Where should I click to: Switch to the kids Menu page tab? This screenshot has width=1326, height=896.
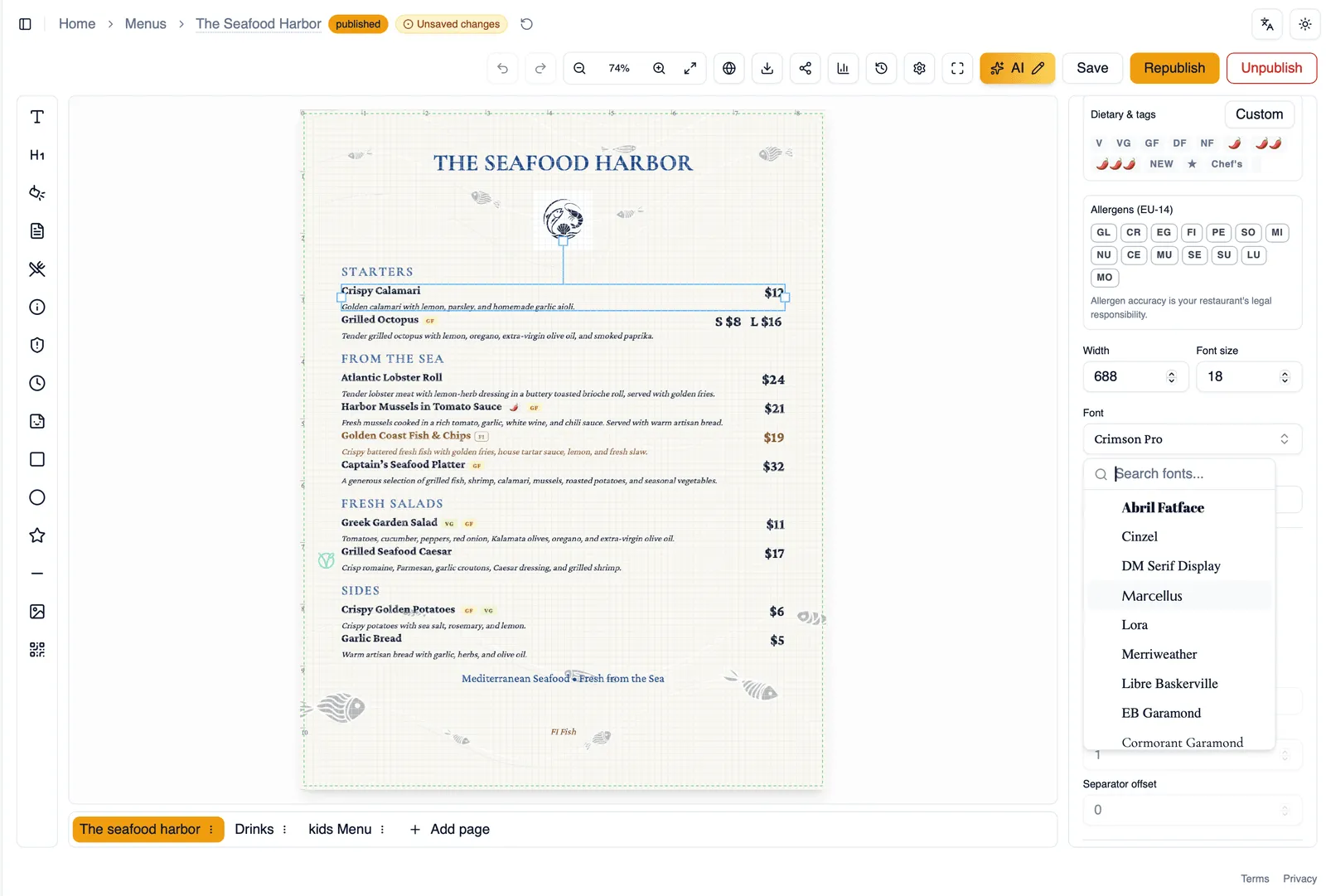340,830
